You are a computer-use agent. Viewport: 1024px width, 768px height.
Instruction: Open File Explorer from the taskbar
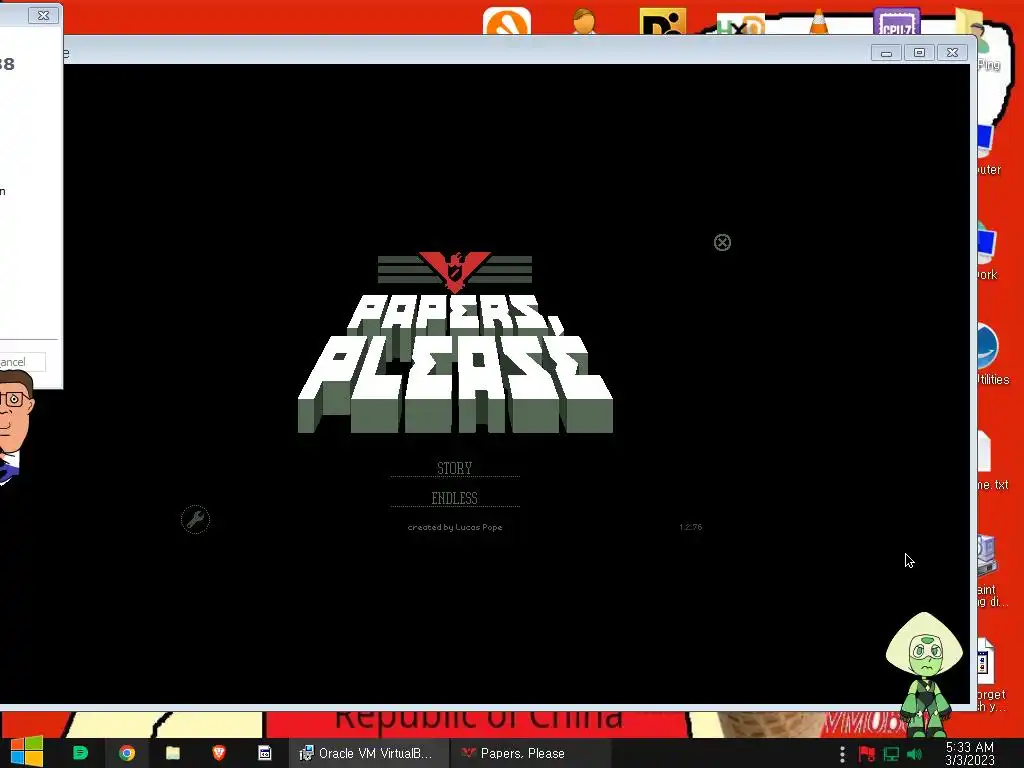(x=173, y=753)
